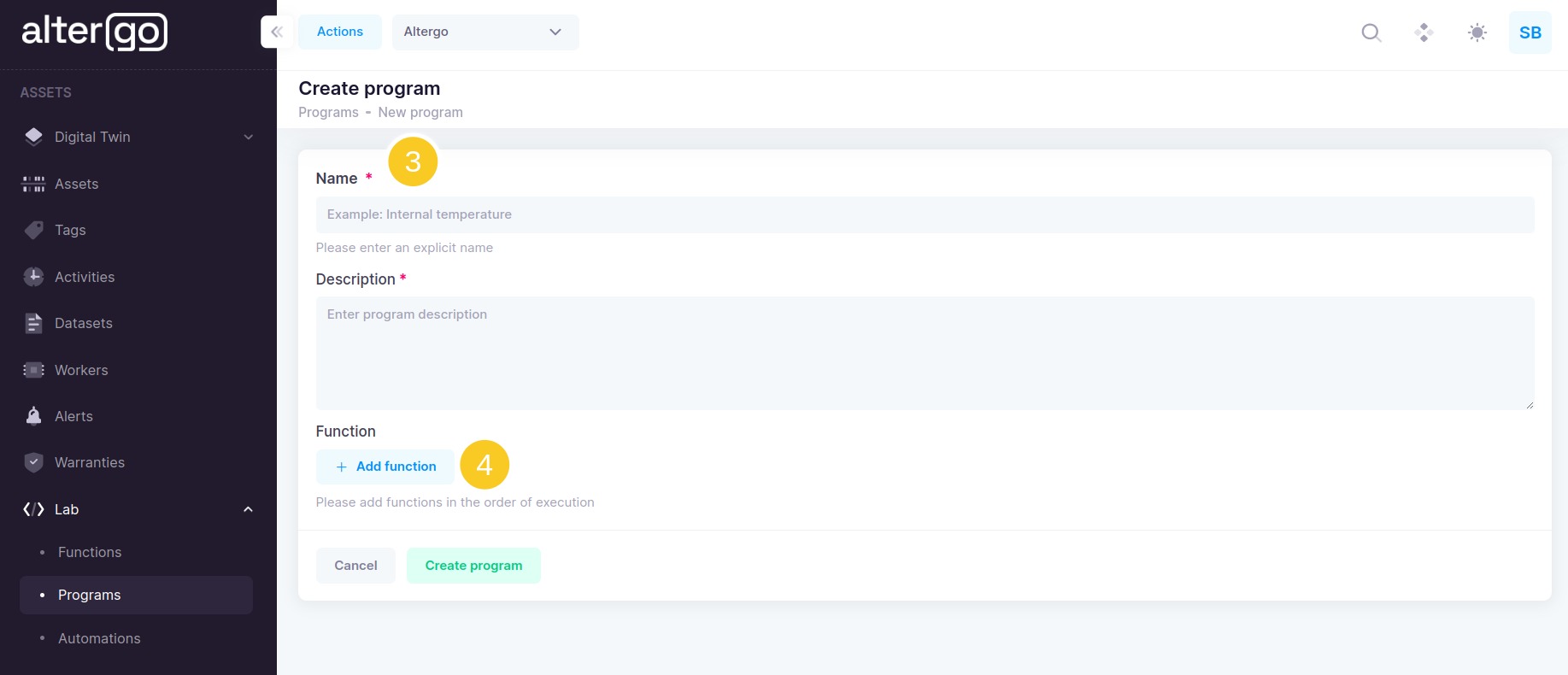The image size is (1568, 675).
Task: Click the Alerts bell icon
Action: (33, 416)
